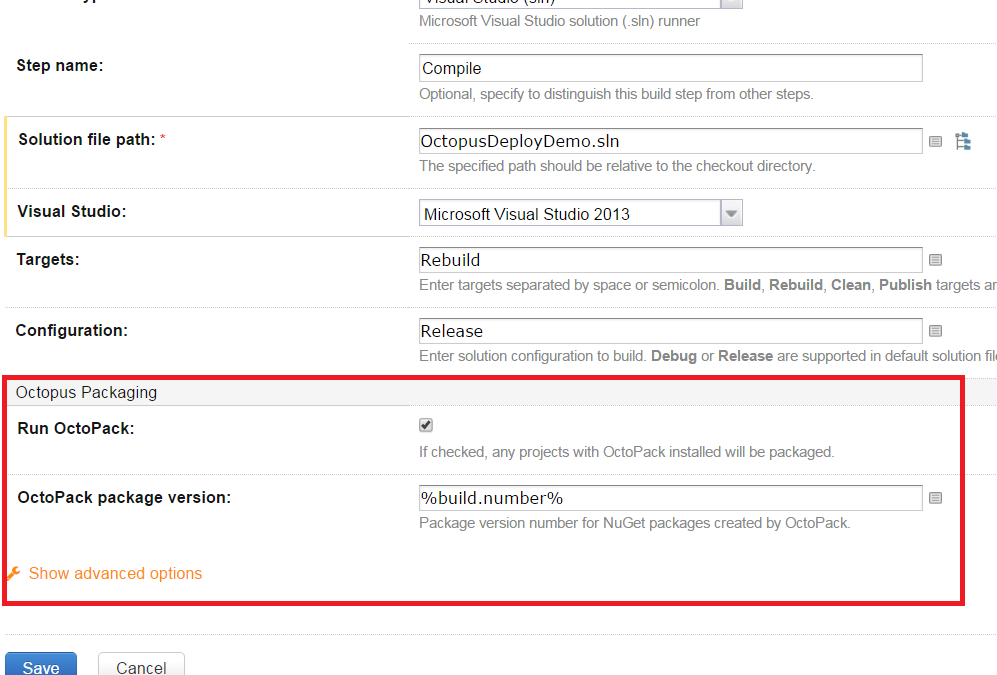Click the Run OctoPack label text
Image resolution: width=997 pixels, height=675 pixels.
tap(76, 428)
